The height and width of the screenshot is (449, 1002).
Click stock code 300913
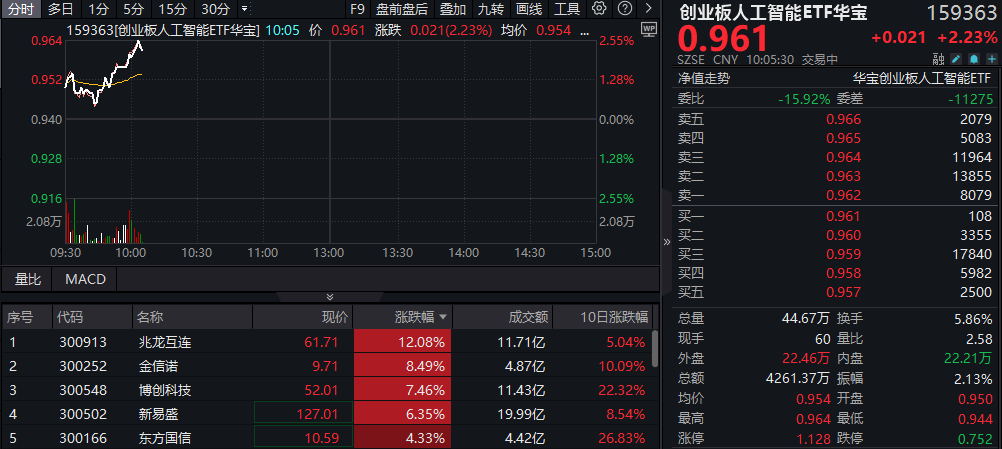(x=82, y=342)
